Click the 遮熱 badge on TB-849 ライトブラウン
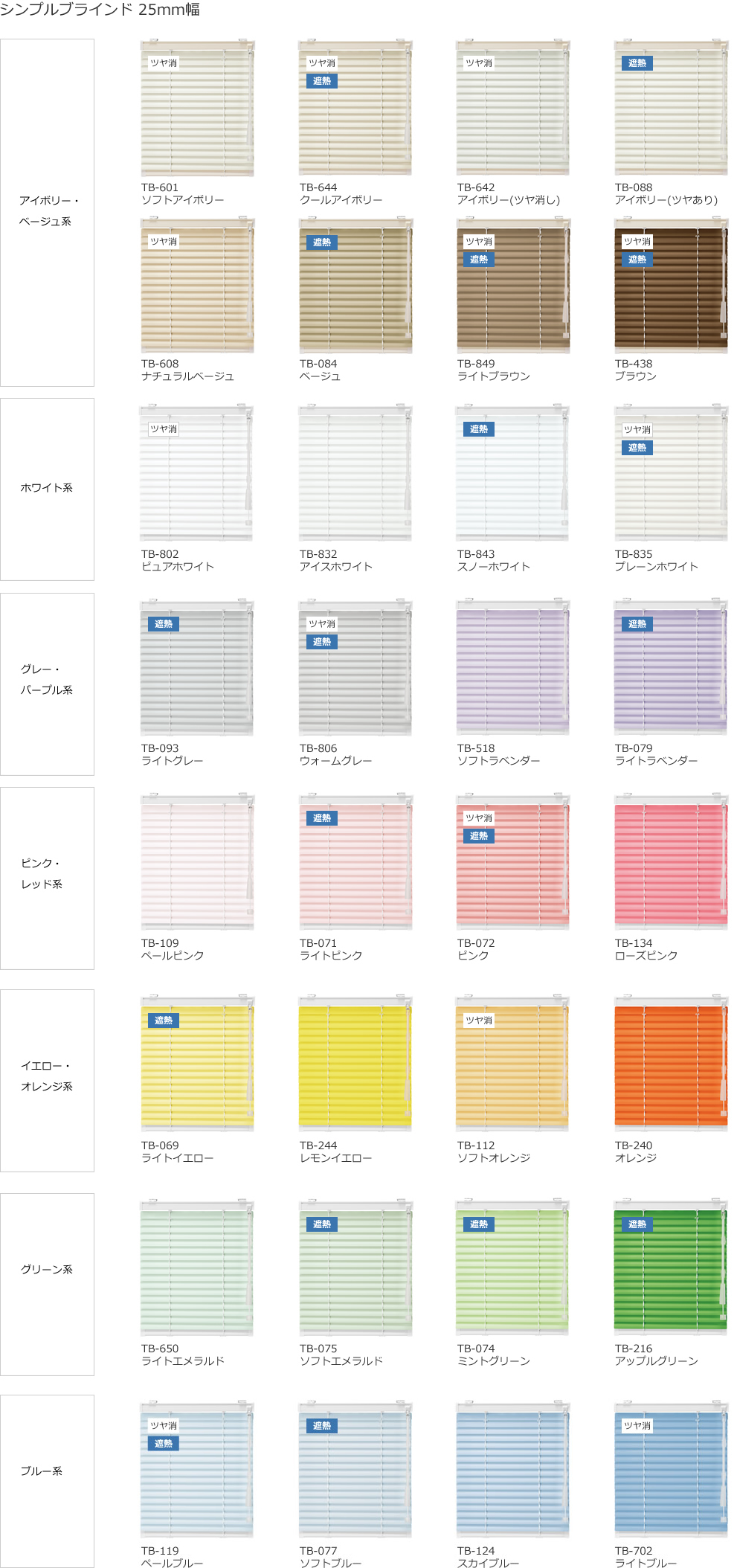The height and width of the screenshot is (1568, 734). tap(479, 260)
